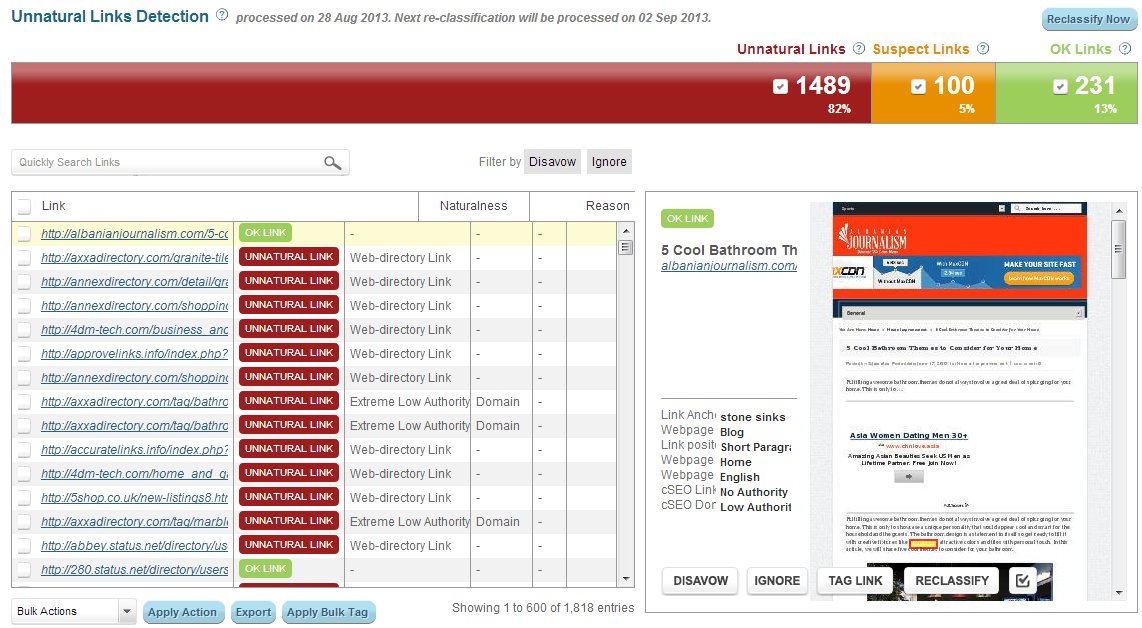
Task: Focus the Quickly Search Links input field
Action: tap(165, 163)
